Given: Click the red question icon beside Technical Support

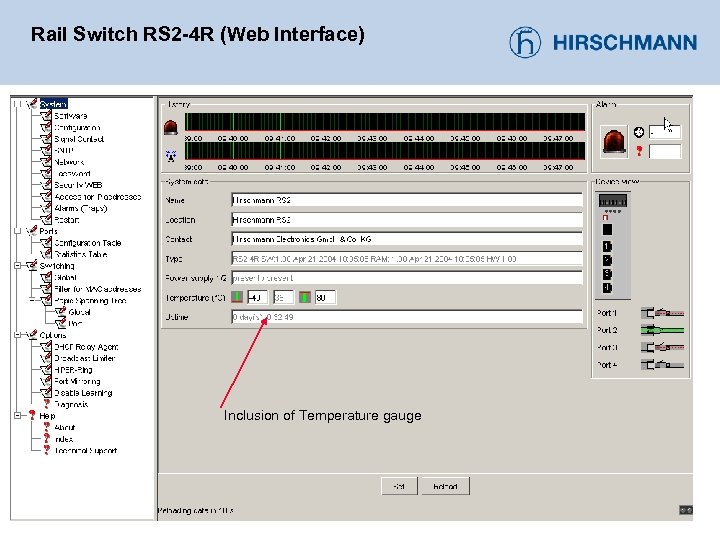Looking at the screenshot, I should tap(46, 450).
